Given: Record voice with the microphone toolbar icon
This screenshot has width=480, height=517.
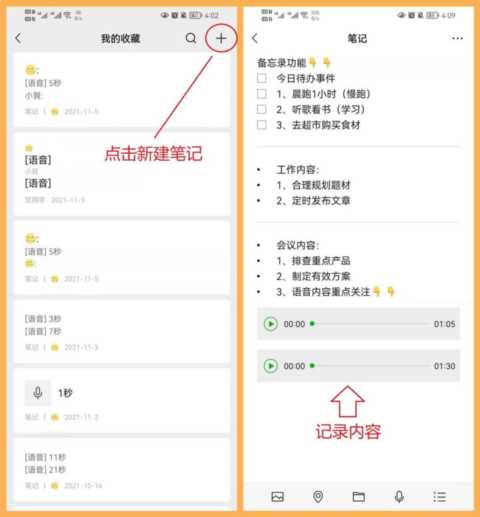Looking at the screenshot, I should 399,497.
